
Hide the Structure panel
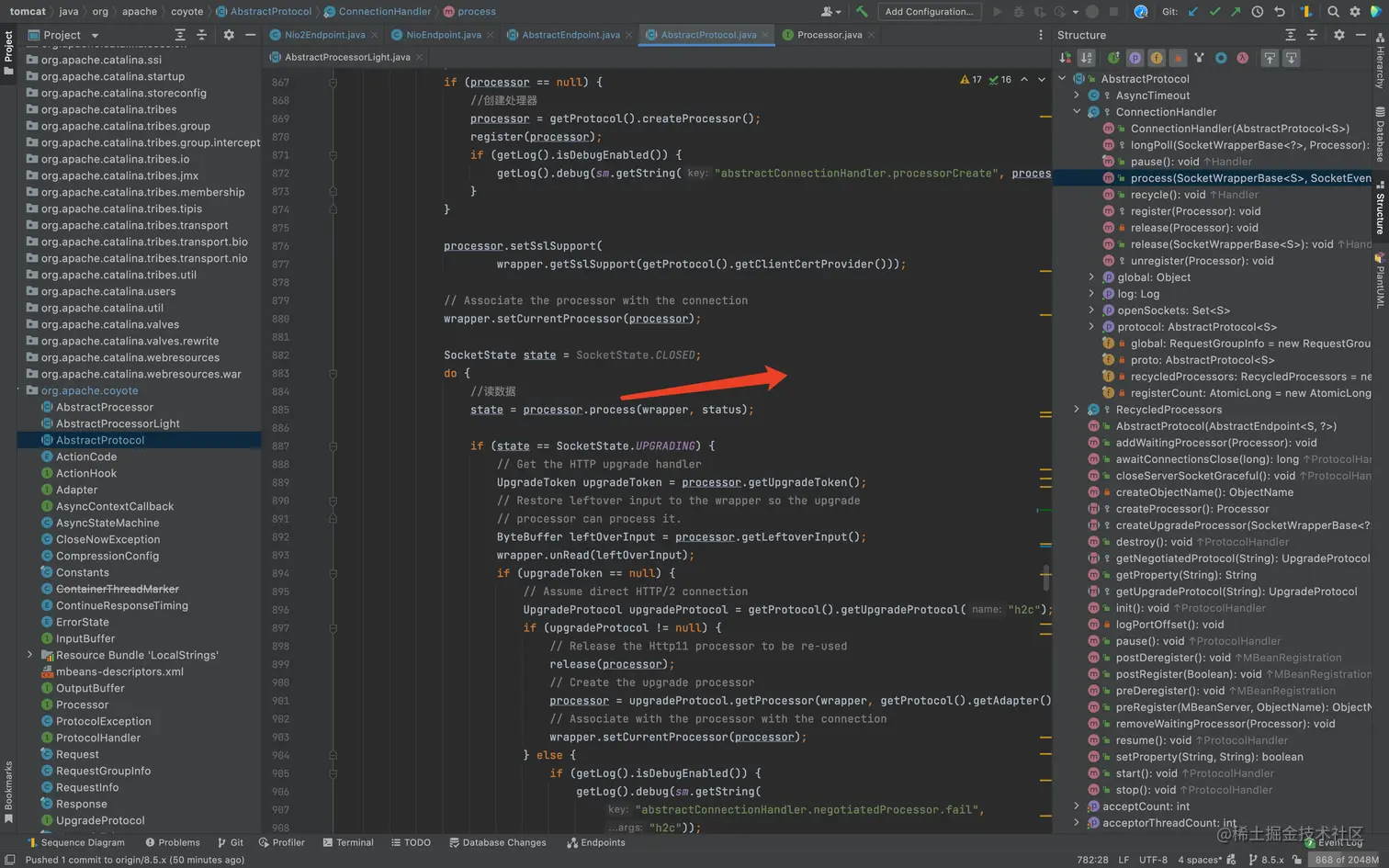[x=1361, y=35]
